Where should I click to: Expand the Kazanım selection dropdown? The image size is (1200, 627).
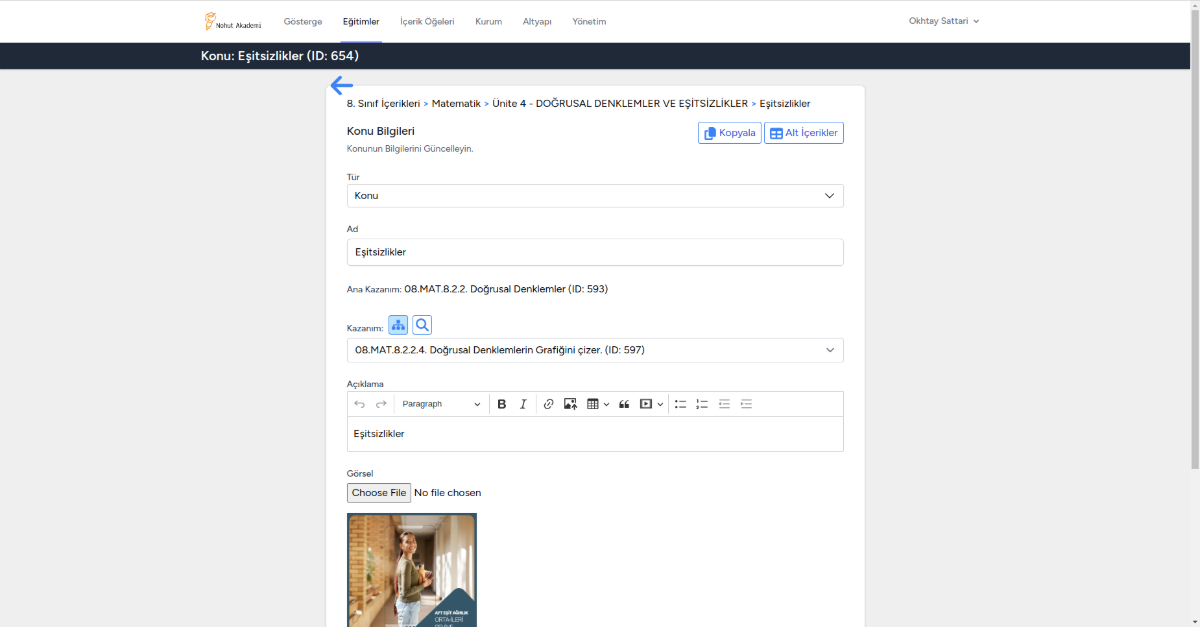pos(595,350)
